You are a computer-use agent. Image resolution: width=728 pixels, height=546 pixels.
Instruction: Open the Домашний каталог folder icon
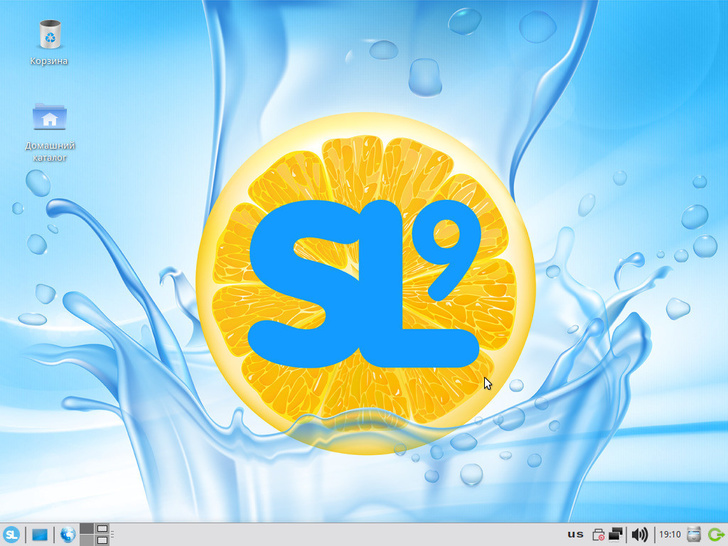(x=50, y=118)
